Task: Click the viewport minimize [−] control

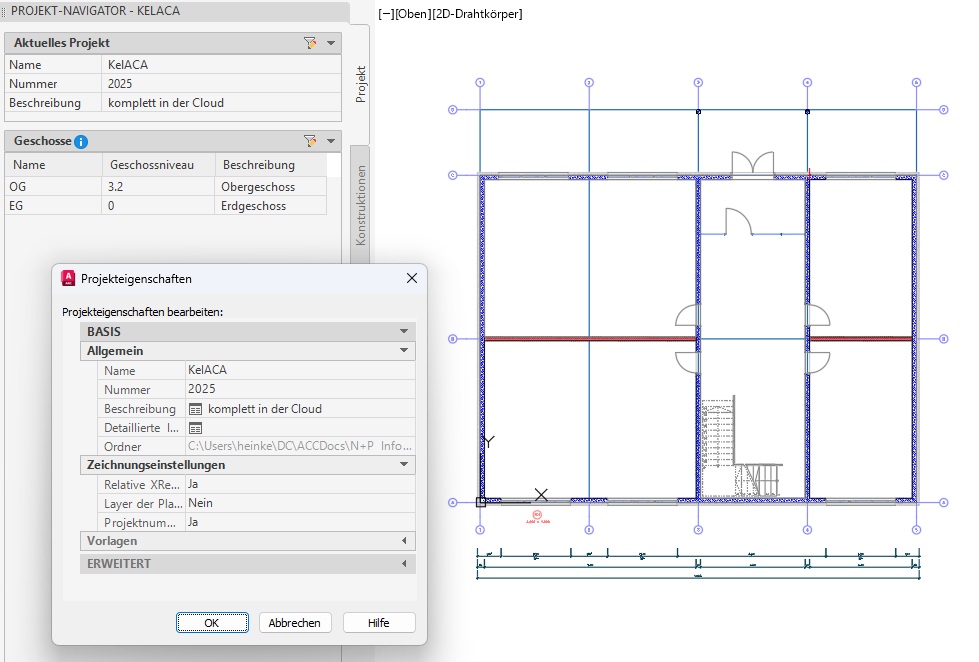Action: coord(386,14)
